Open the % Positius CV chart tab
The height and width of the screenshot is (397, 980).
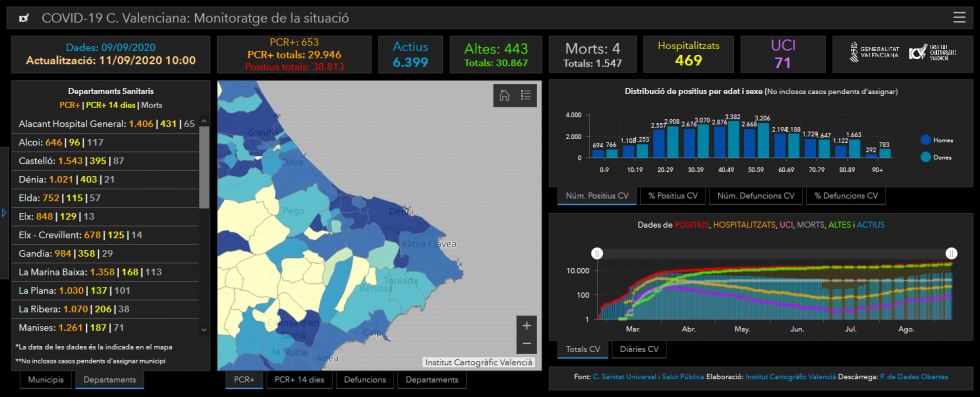672,196
